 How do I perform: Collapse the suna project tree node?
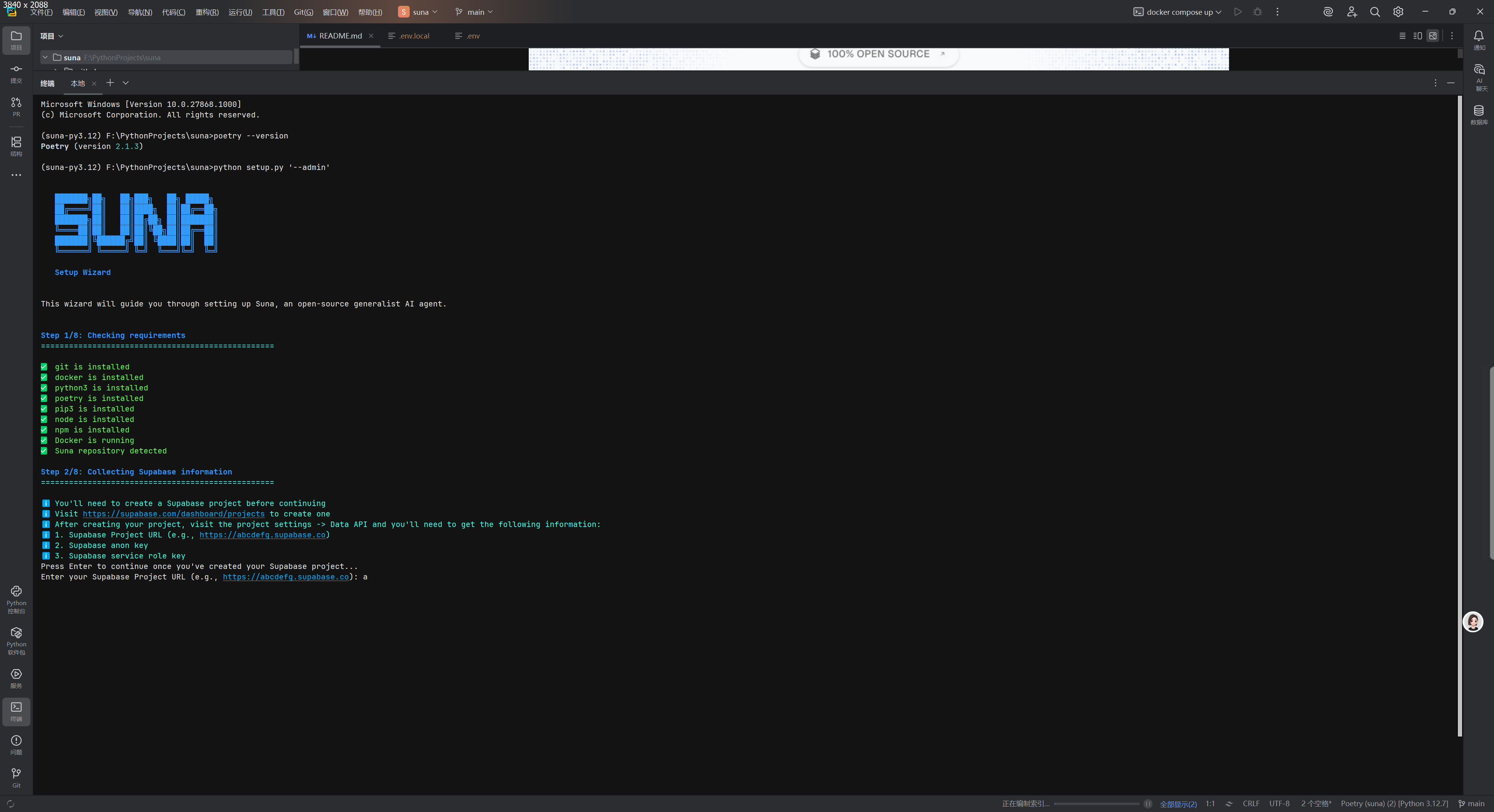pyautogui.click(x=45, y=58)
